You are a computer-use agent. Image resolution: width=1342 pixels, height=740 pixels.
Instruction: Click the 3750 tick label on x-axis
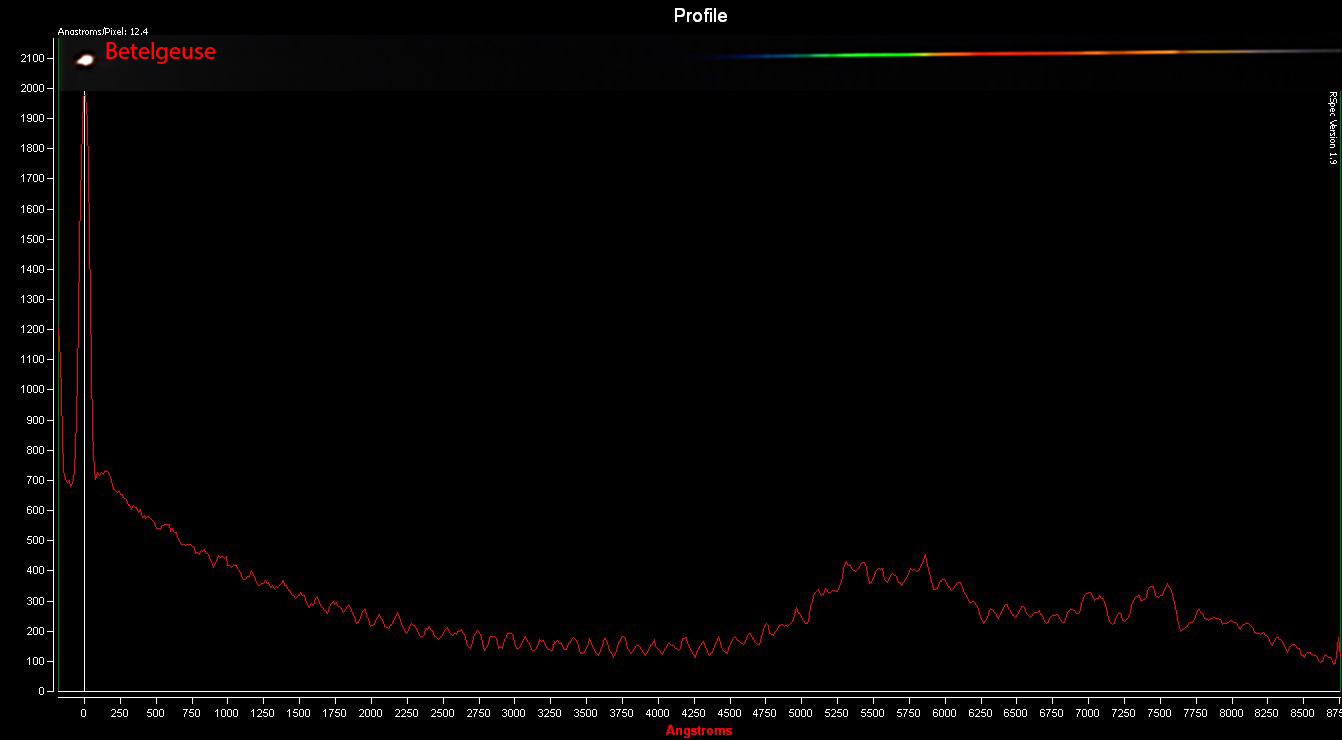coord(622,714)
